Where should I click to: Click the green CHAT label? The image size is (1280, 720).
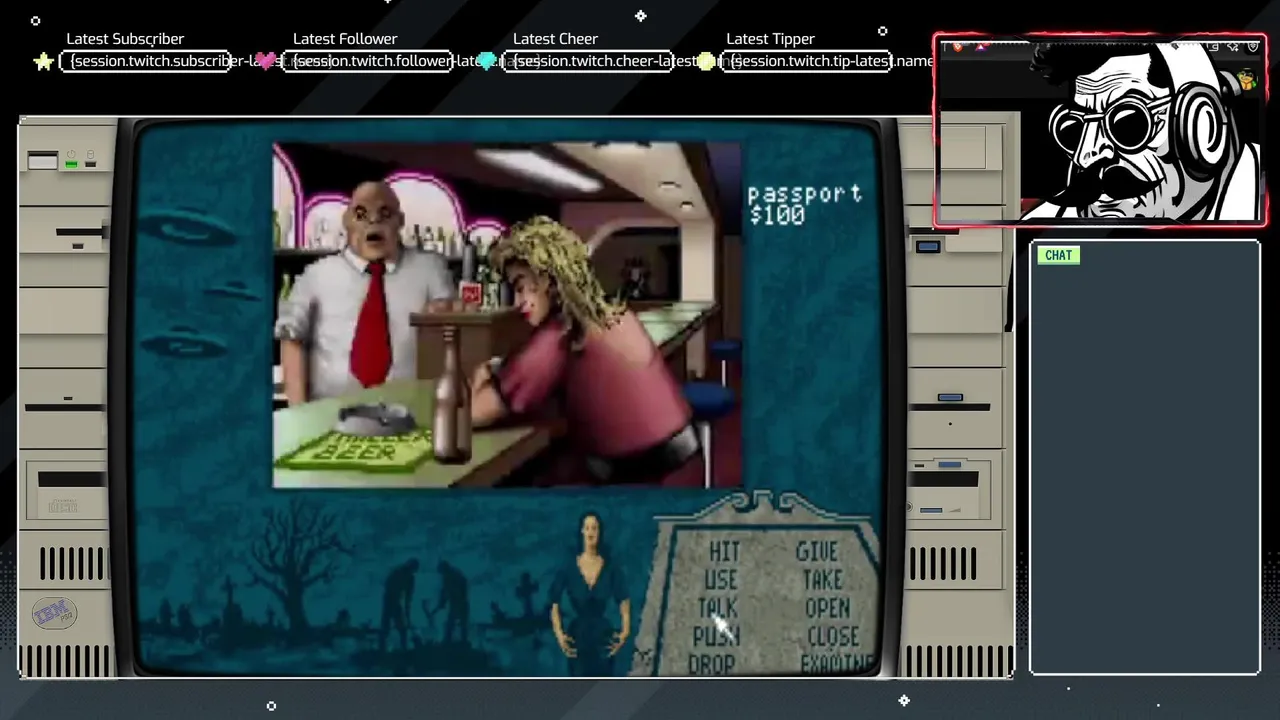tap(1058, 255)
